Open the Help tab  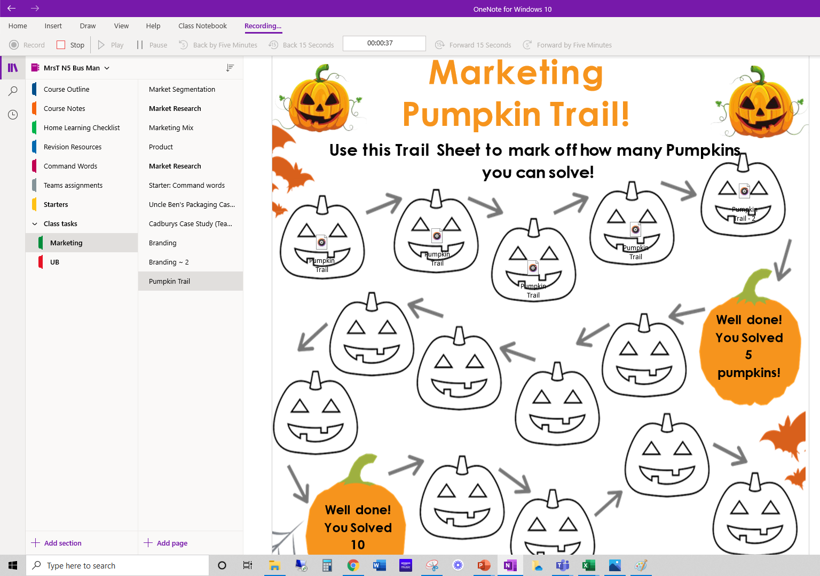click(x=153, y=26)
